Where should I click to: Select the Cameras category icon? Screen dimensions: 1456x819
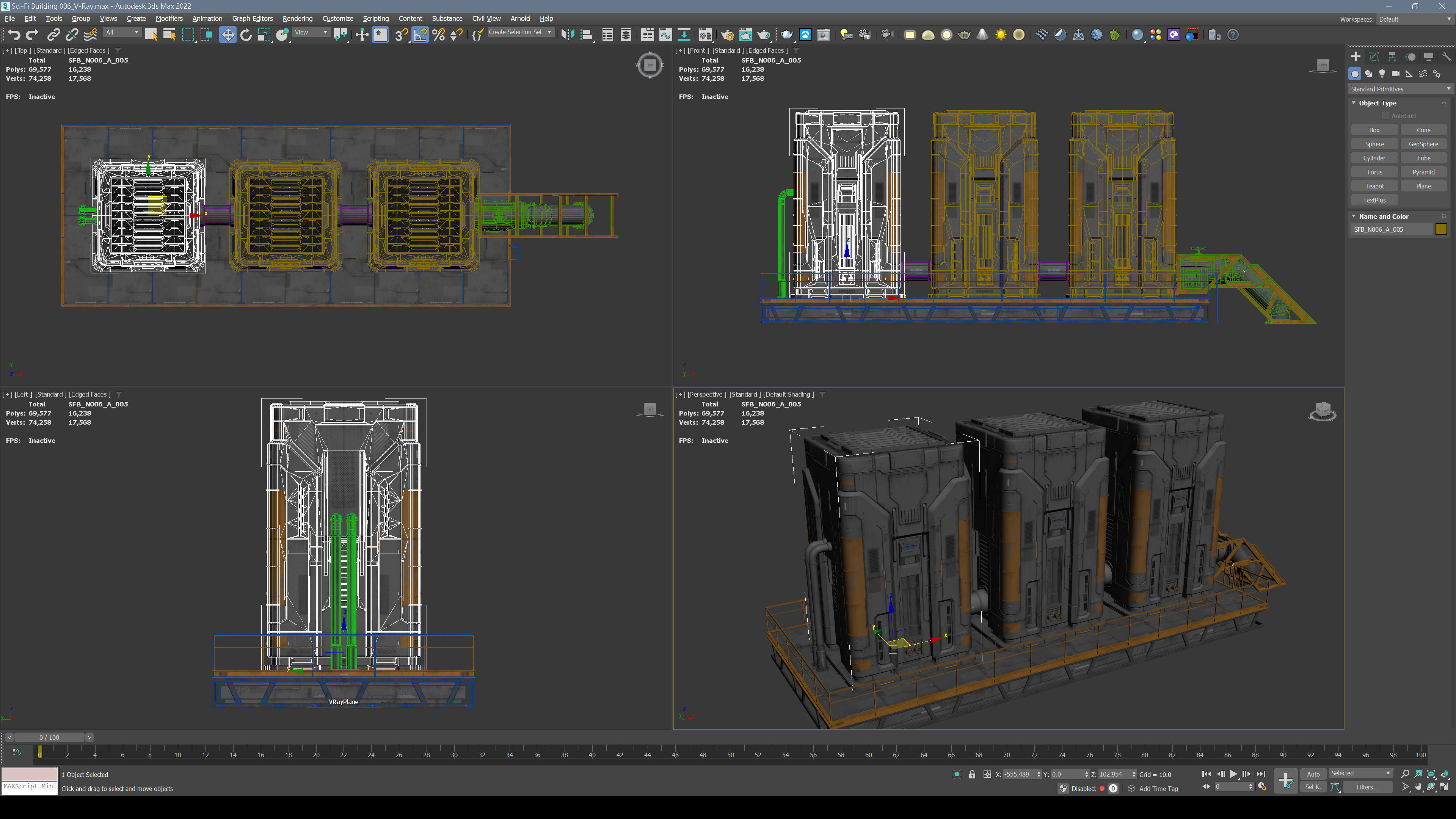(1395, 74)
